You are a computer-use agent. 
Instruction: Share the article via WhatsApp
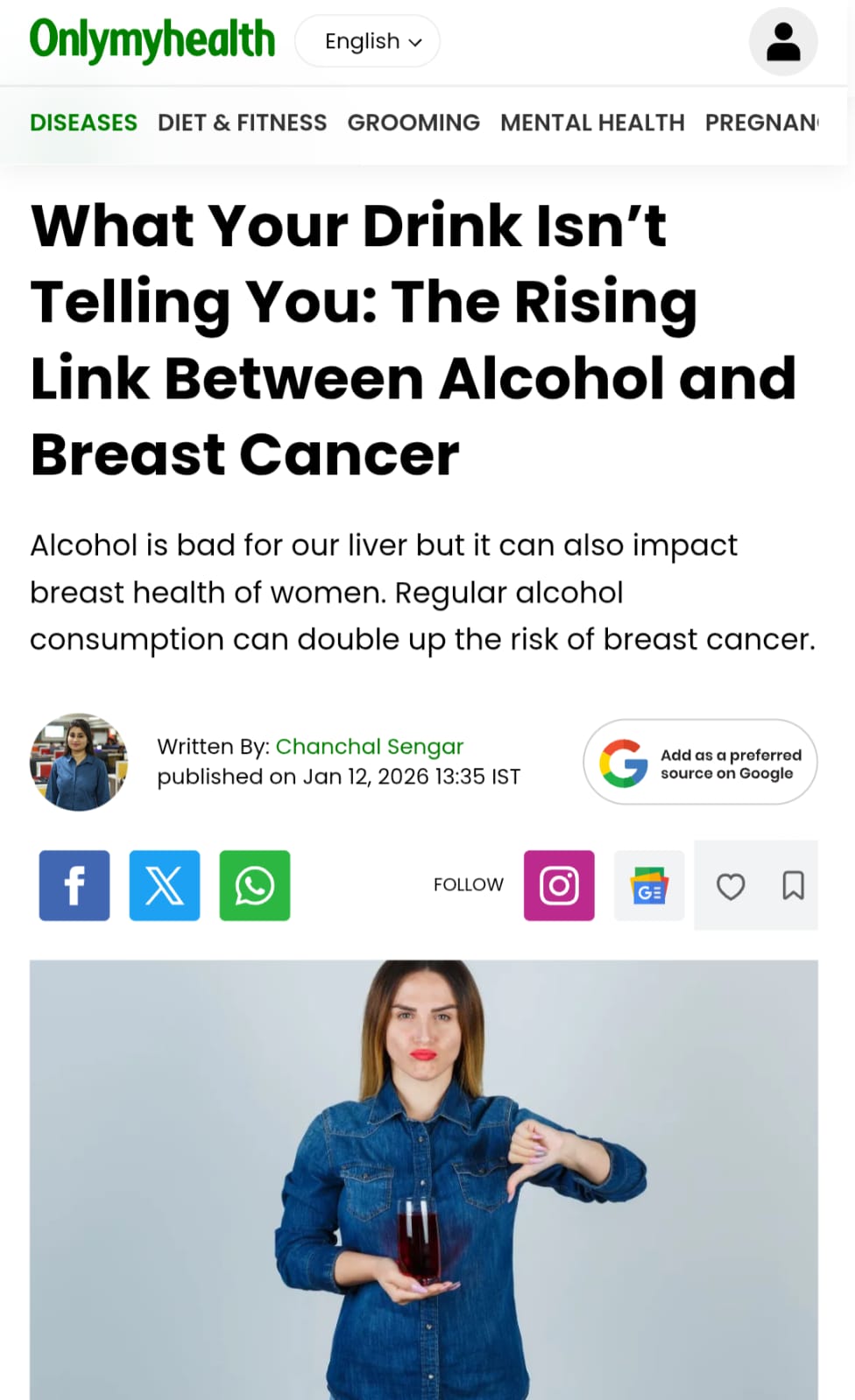click(x=254, y=885)
